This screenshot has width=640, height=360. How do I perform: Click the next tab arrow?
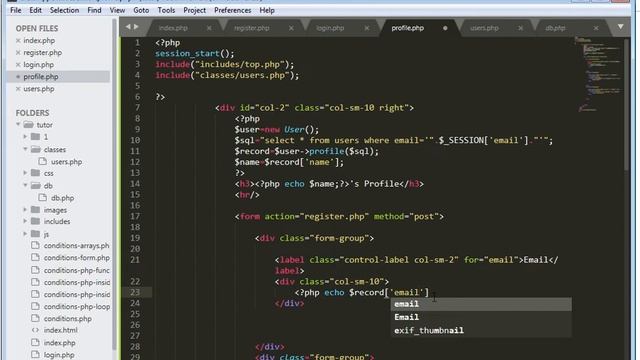136,27
